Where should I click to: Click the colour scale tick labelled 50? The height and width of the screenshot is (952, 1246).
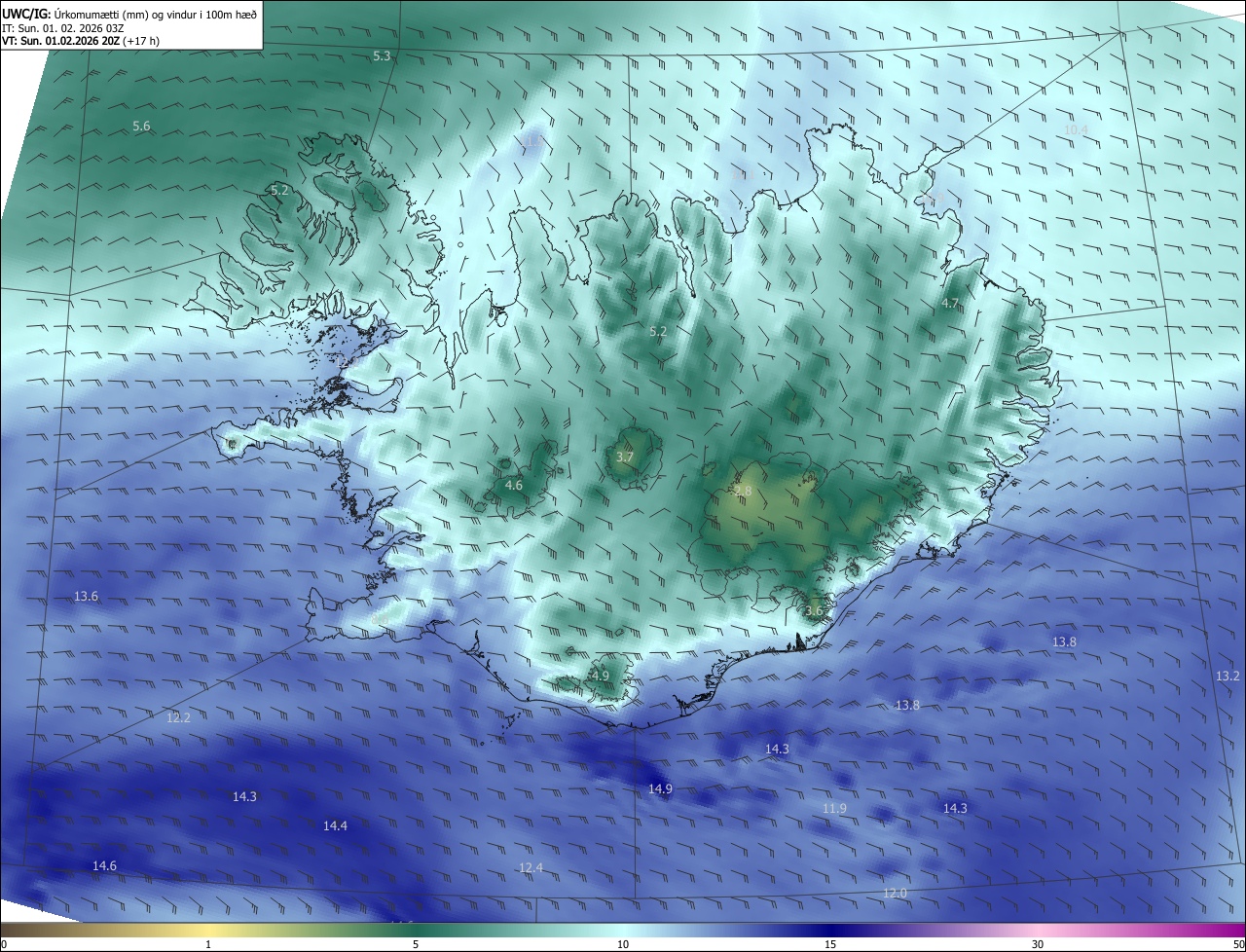coord(1238,944)
